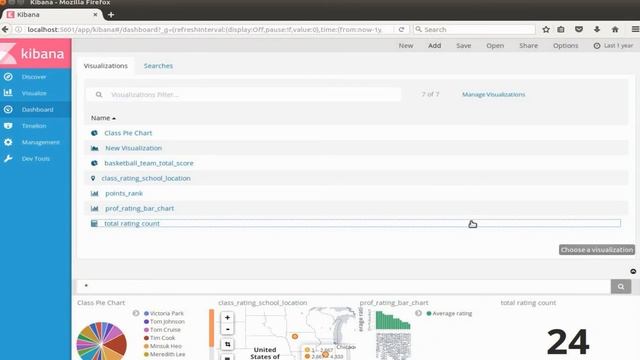
Task: Open the Manage Visualizations link
Action: point(493,94)
